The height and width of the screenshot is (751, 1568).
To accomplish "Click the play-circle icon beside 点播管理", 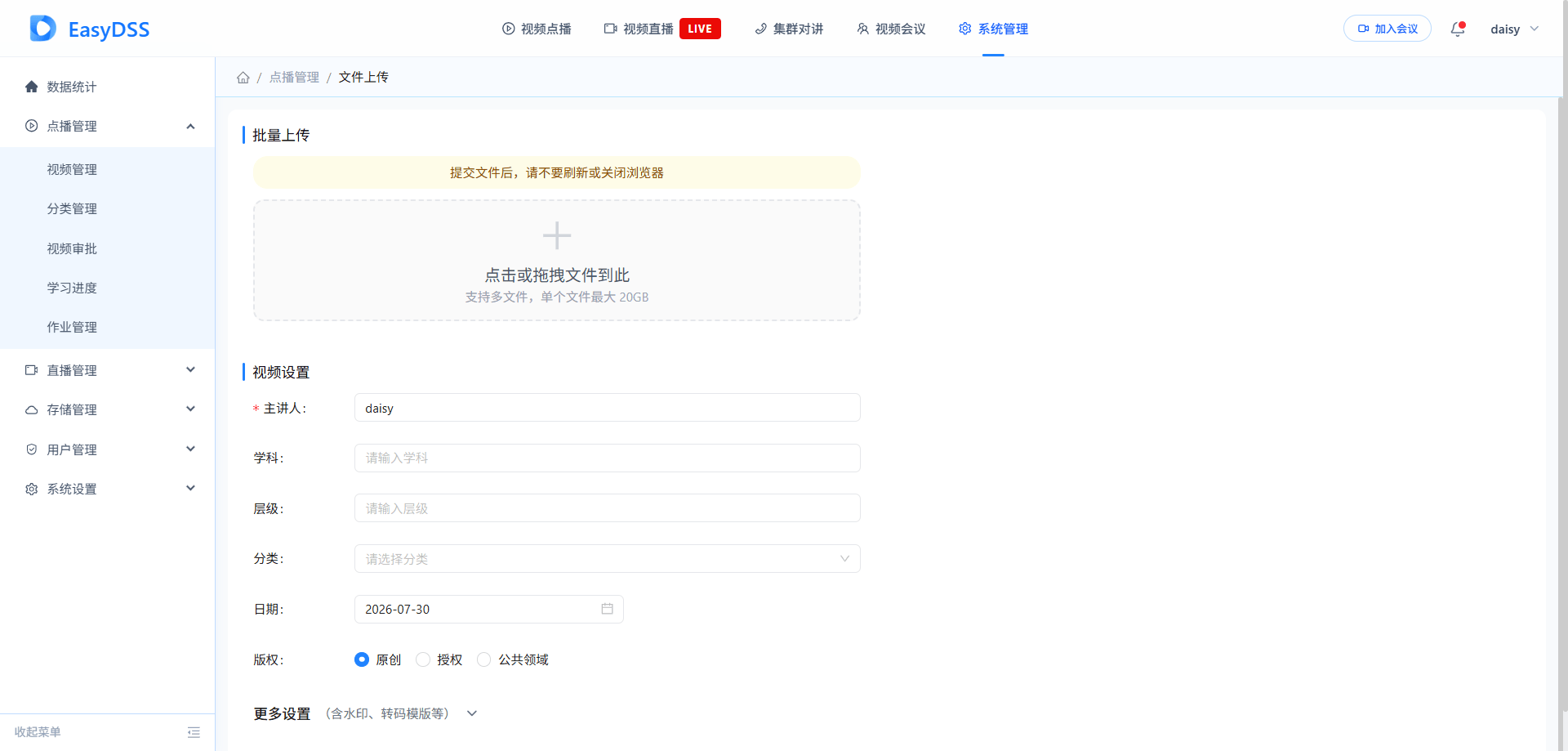I will [32, 126].
